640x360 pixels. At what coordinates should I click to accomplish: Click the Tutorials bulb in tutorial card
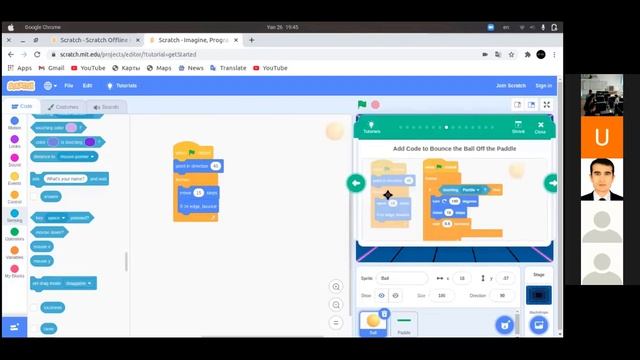click(371, 127)
